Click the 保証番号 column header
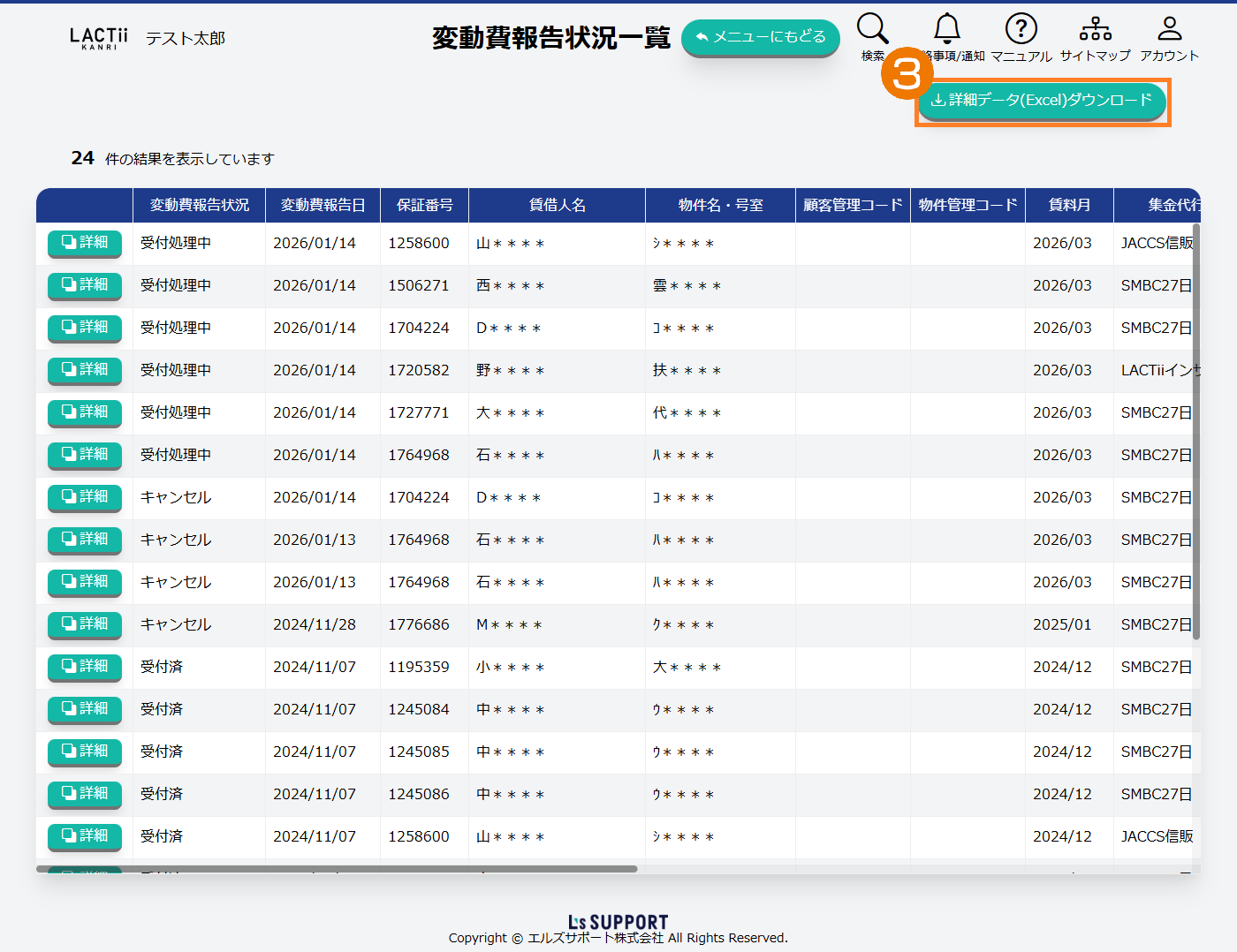This screenshot has width=1237, height=952. (424, 205)
